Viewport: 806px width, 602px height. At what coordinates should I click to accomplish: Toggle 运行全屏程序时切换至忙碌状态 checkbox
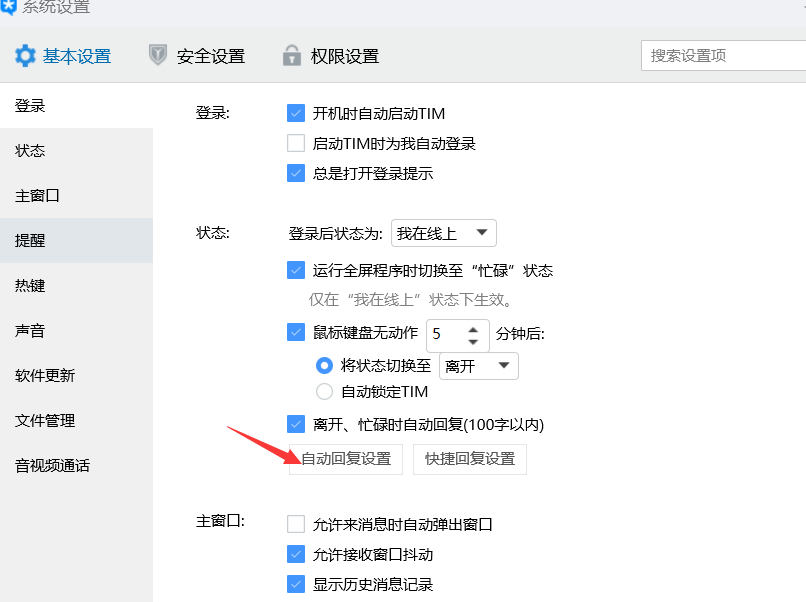296,270
